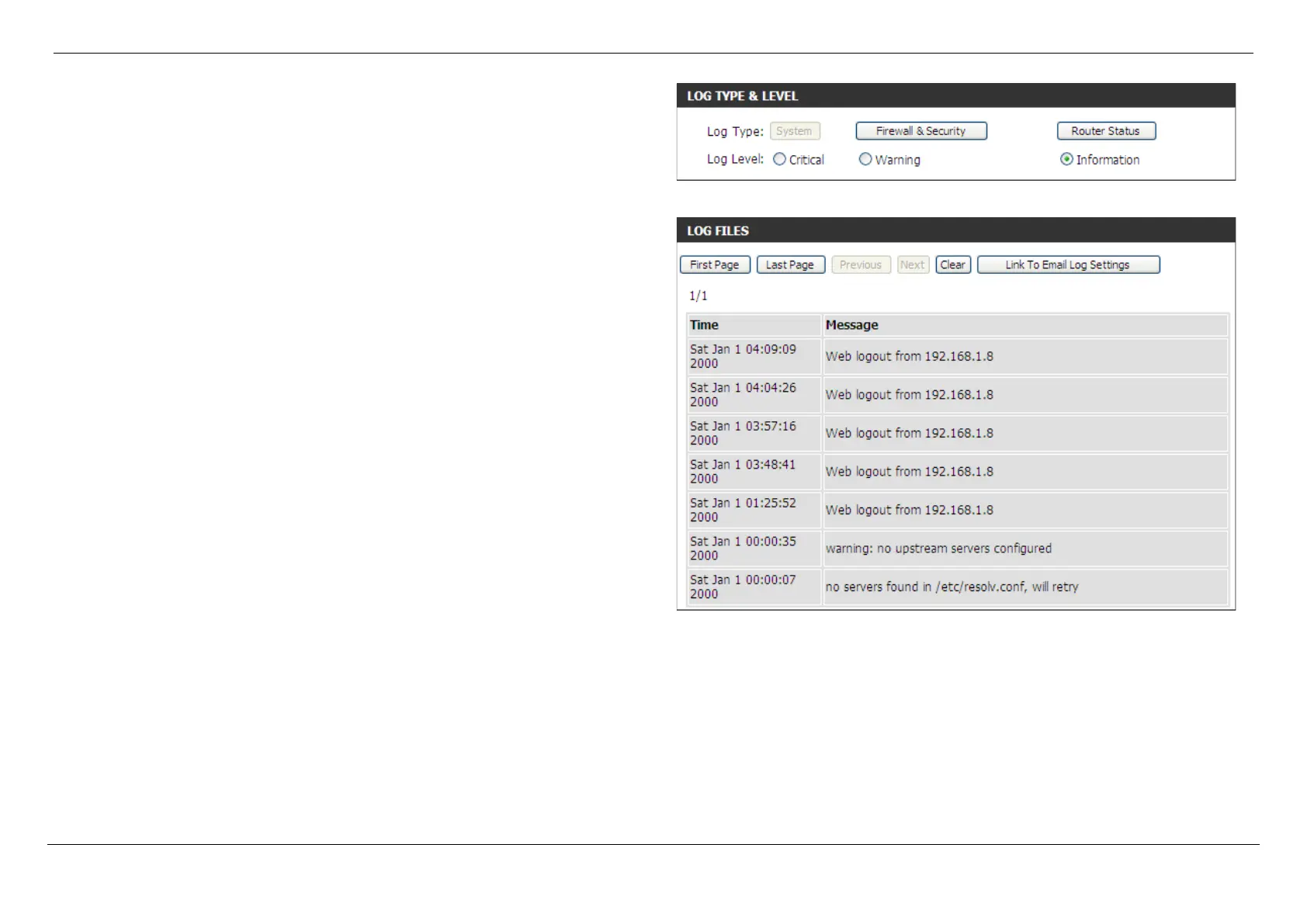The width and height of the screenshot is (1307, 924).
Task: Click the LOG TYPE & LEVEL header
Action: click(955, 95)
